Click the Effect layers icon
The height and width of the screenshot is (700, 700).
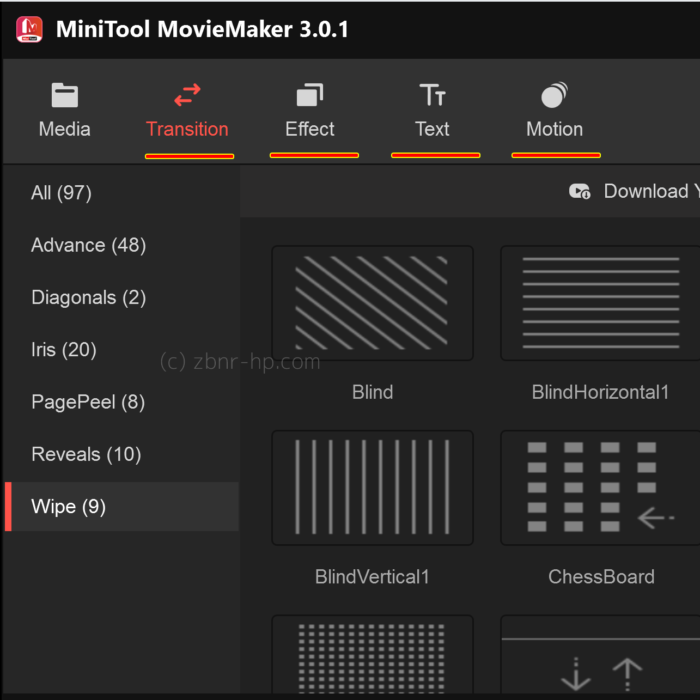pos(310,95)
